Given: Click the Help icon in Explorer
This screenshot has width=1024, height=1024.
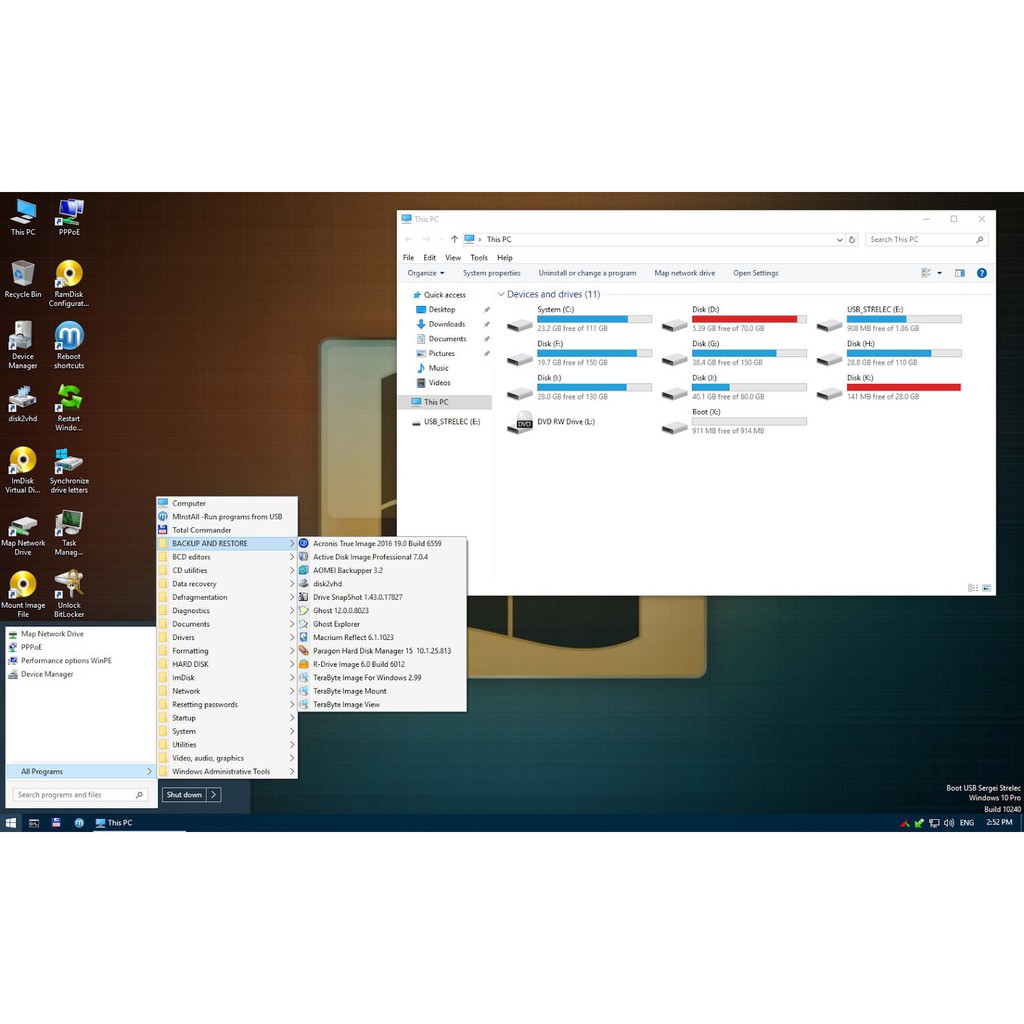Looking at the screenshot, I should tap(981, 273).
